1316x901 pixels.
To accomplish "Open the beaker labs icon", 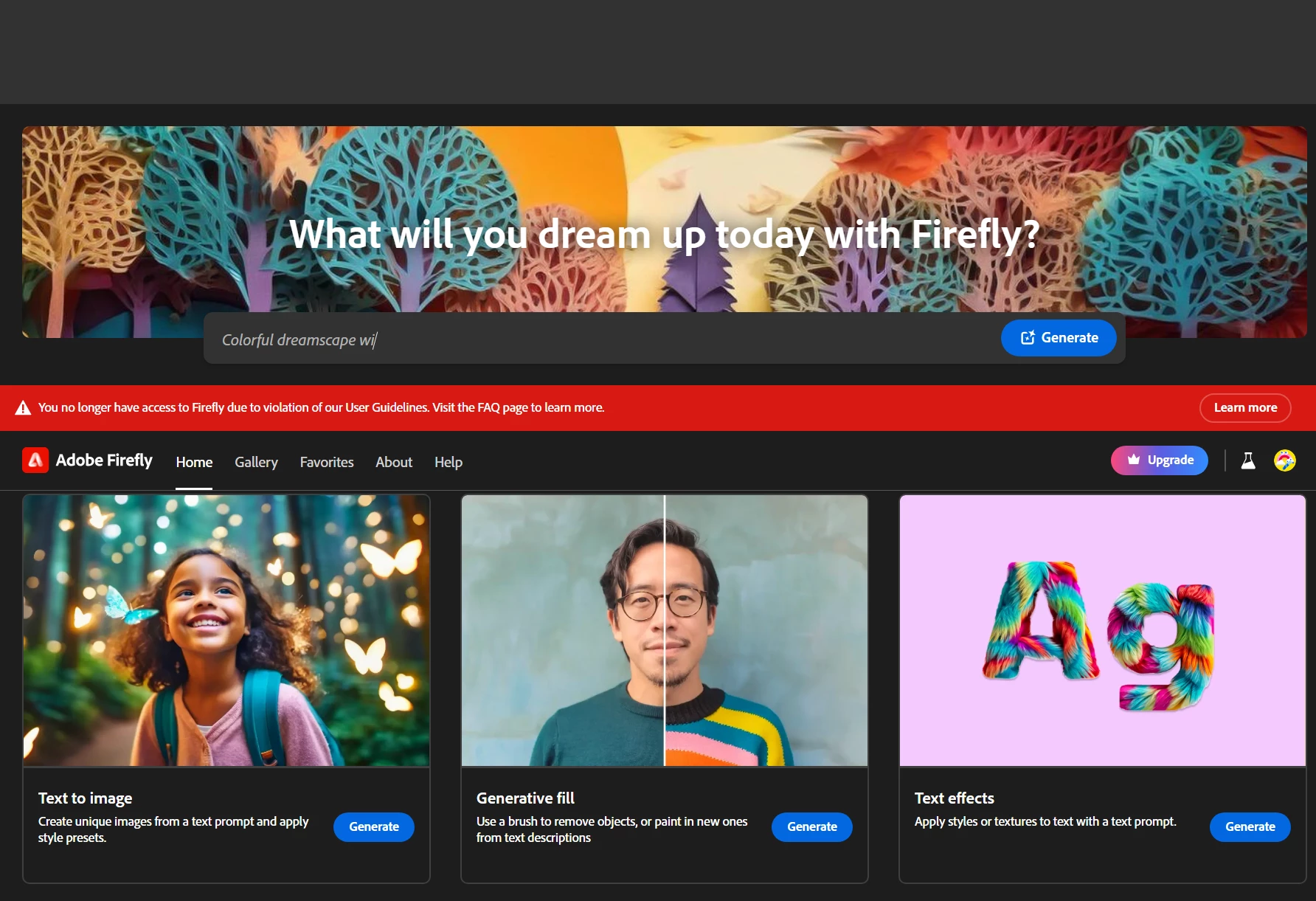I will point(1248,460).
